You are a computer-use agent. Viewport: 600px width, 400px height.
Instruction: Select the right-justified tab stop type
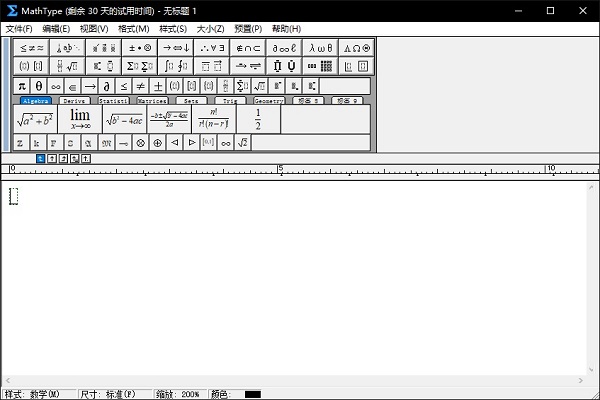pos(64,158)
